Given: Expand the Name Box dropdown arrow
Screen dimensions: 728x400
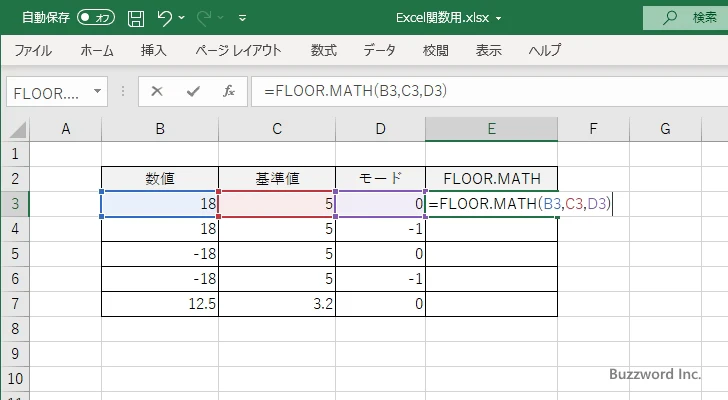Looking at the screenshot, I should pos(98,91).
